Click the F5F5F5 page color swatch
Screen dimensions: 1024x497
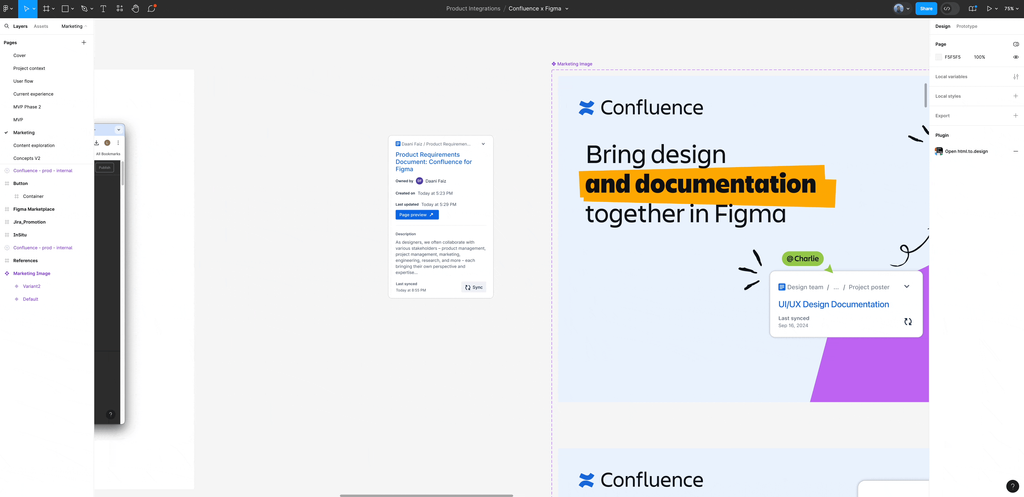(x=939, y=57)
